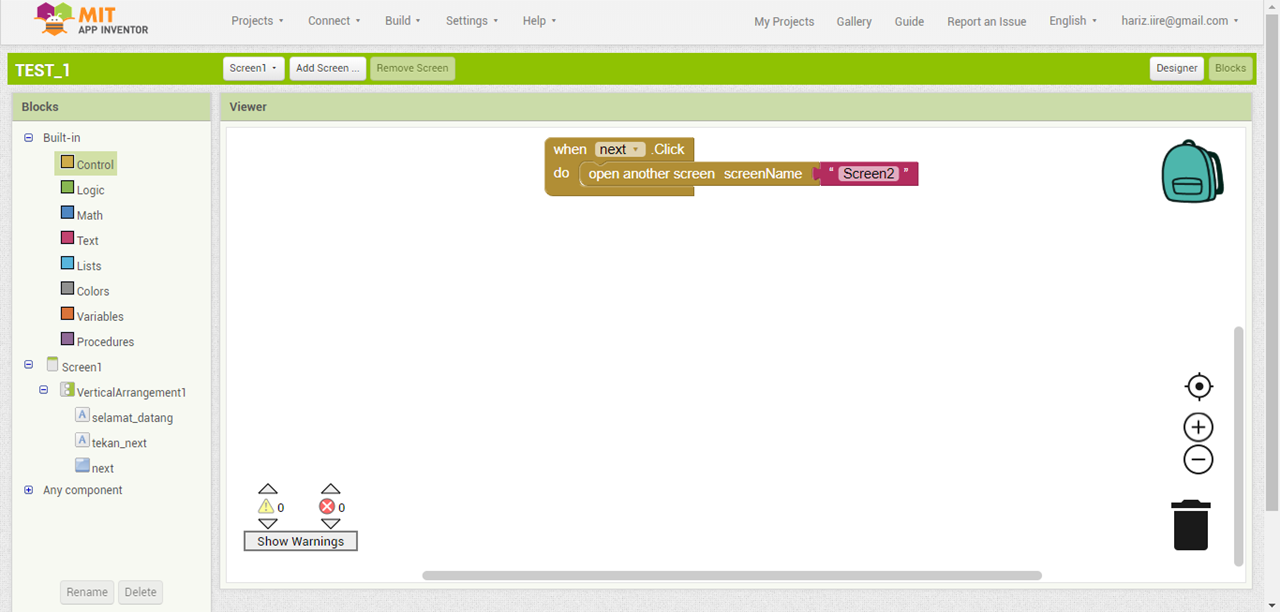The width and height of the screenshot is (1280, 612).
Task: Click the red error circle icon
Action: pyautogui.click(x=327, y=507)
